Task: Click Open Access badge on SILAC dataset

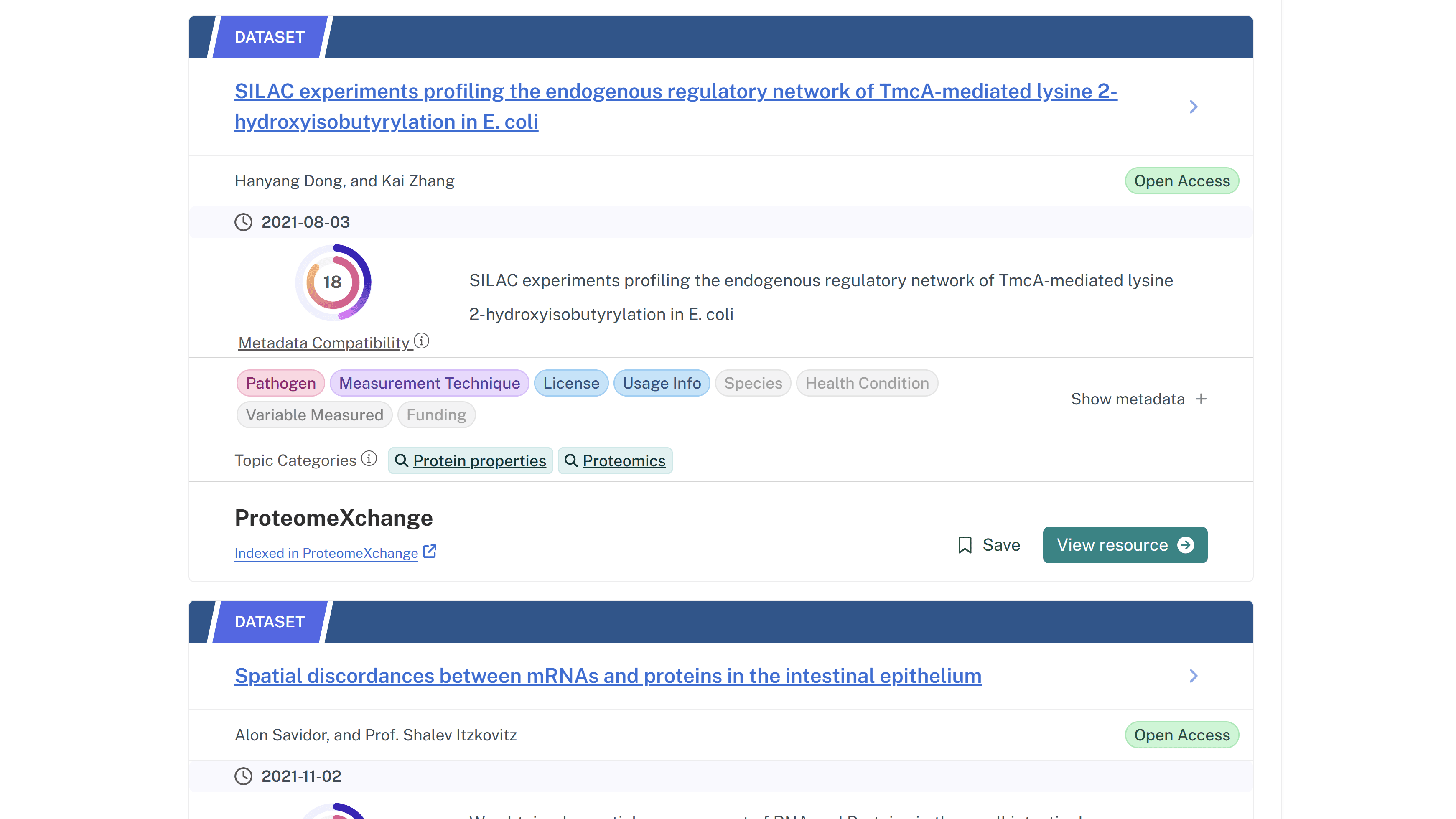Action: coord(1181,181)
